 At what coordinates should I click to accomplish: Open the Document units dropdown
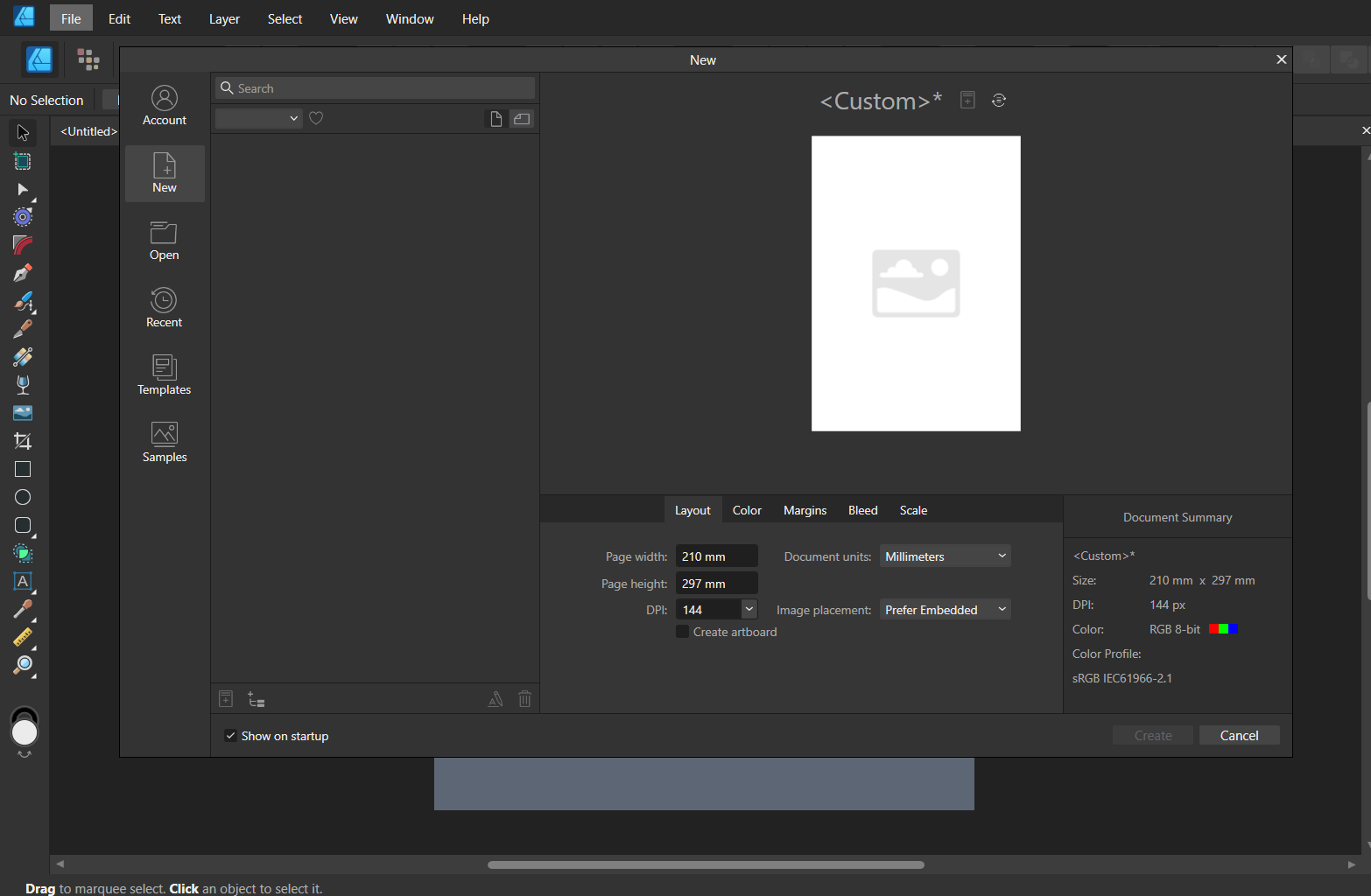tap(946, 556)
